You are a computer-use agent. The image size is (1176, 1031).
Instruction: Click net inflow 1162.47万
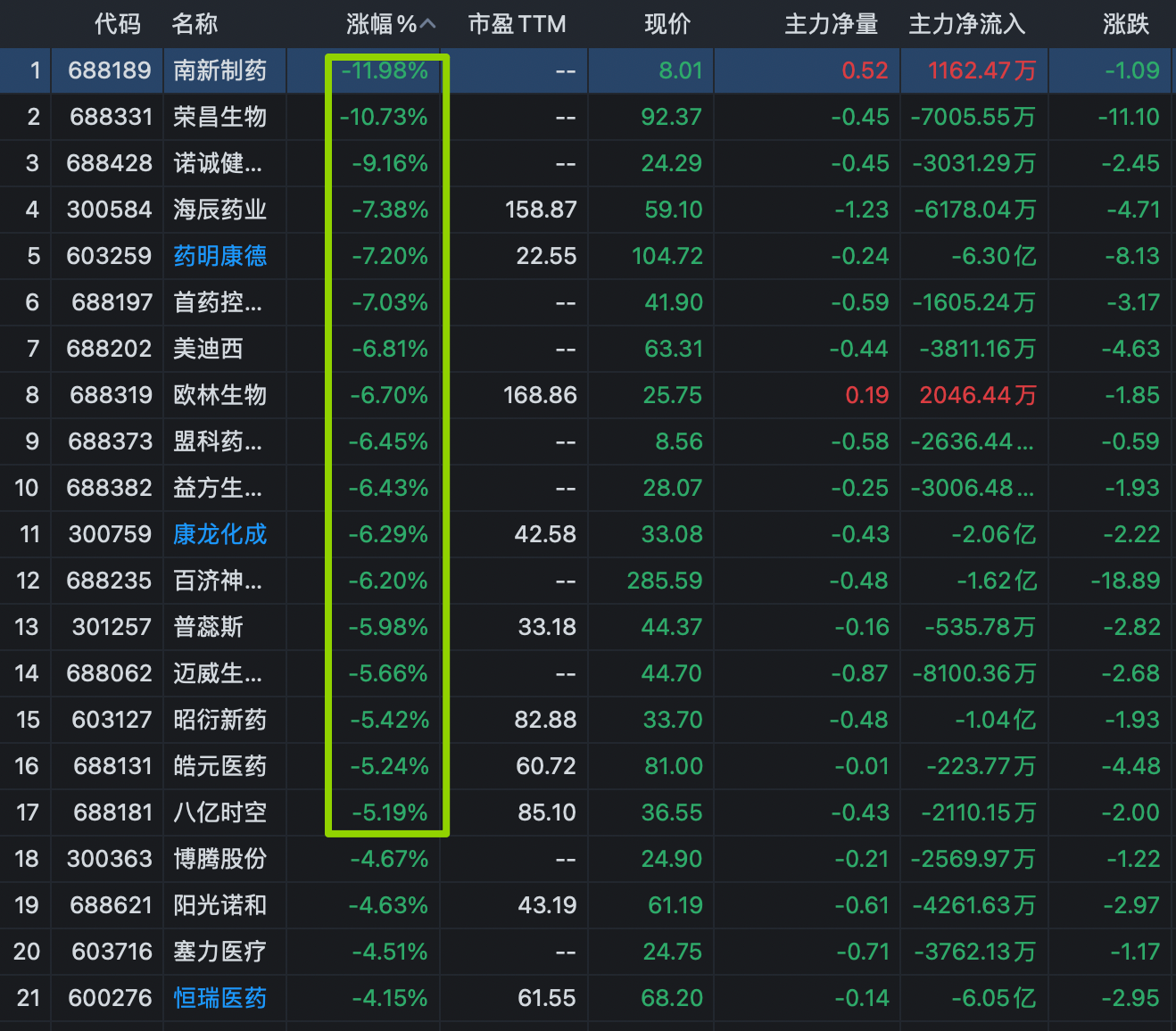(981, 70)
